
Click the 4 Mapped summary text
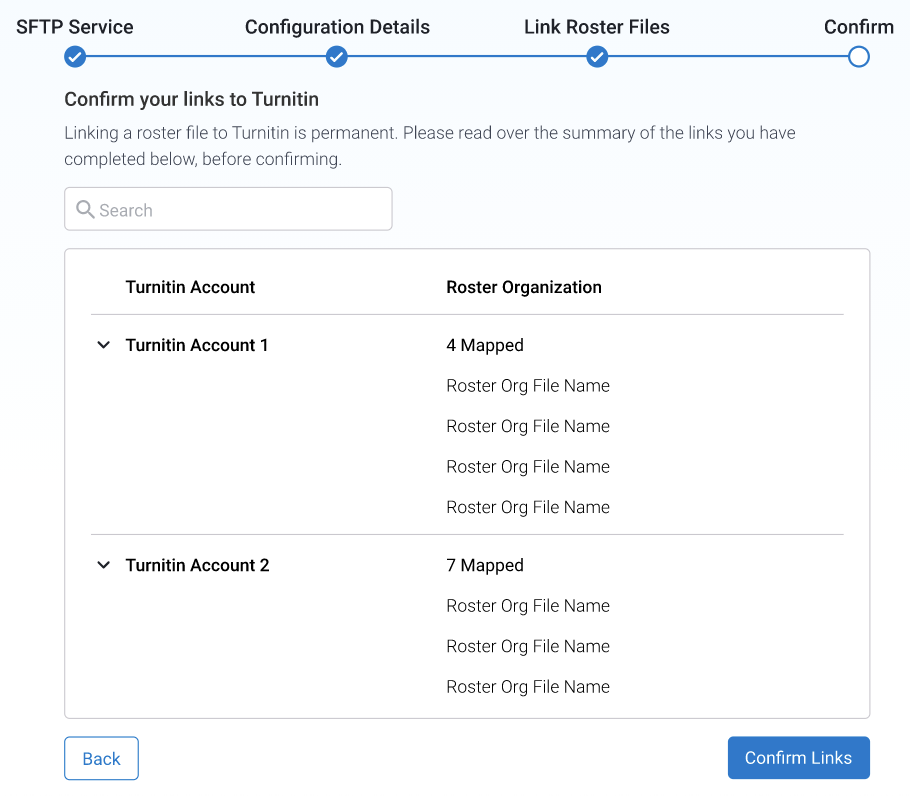485,345
